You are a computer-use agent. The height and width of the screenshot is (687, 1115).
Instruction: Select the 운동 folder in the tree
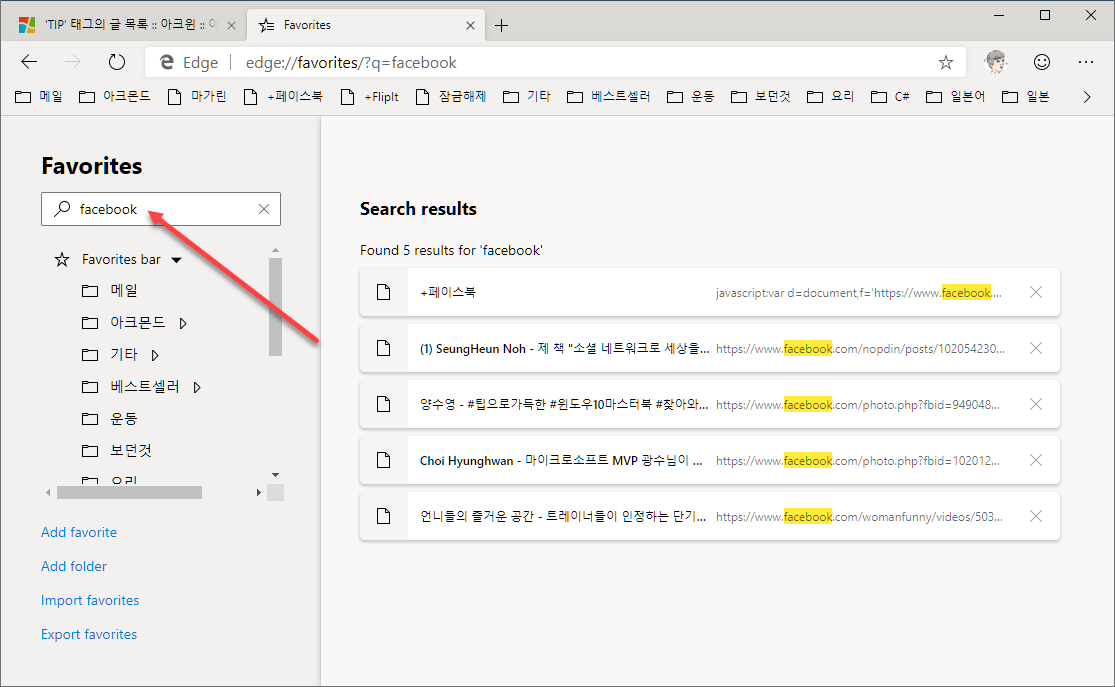coord(124,418)
